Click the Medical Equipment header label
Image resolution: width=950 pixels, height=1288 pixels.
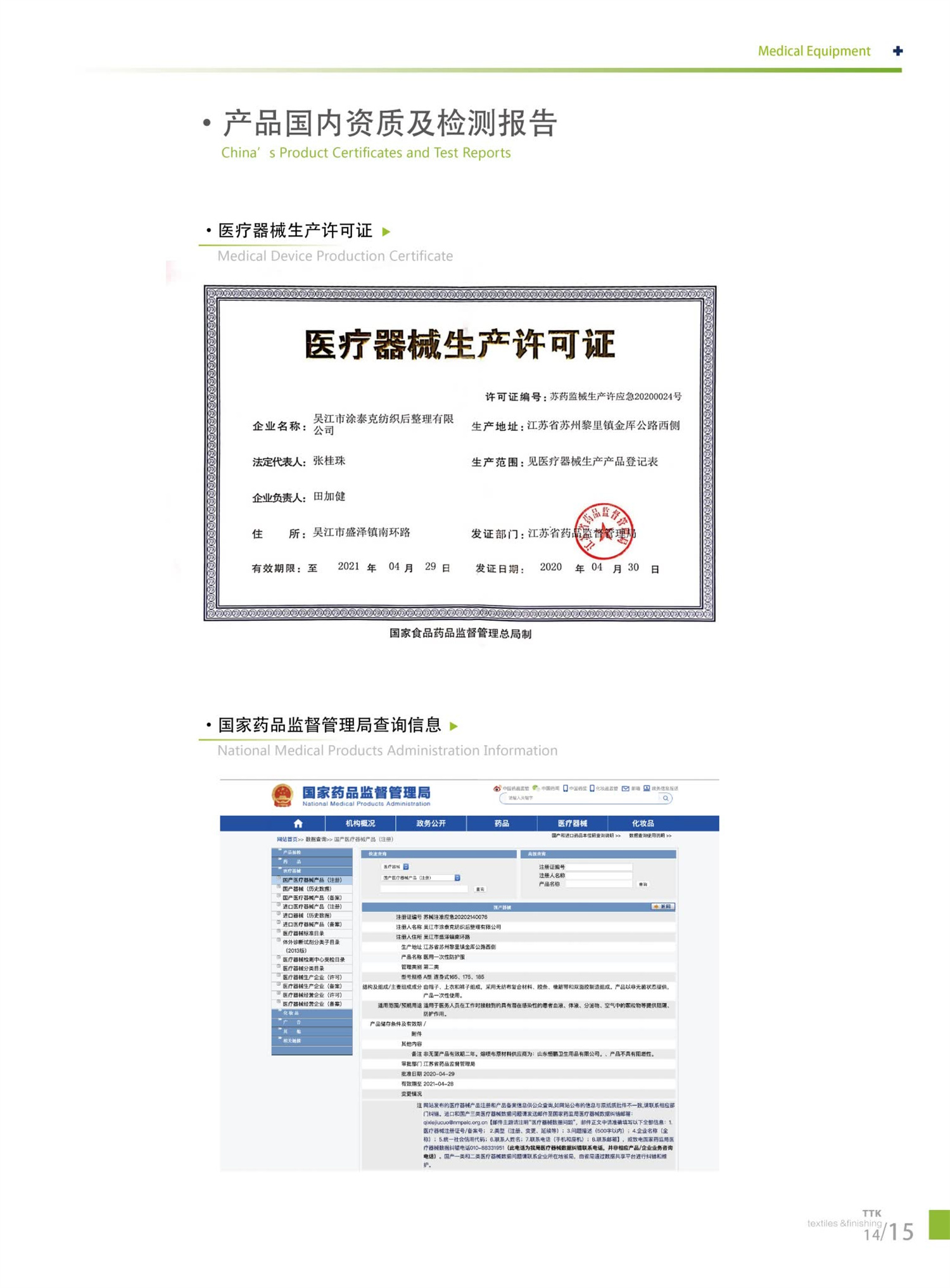coord(814,51)
